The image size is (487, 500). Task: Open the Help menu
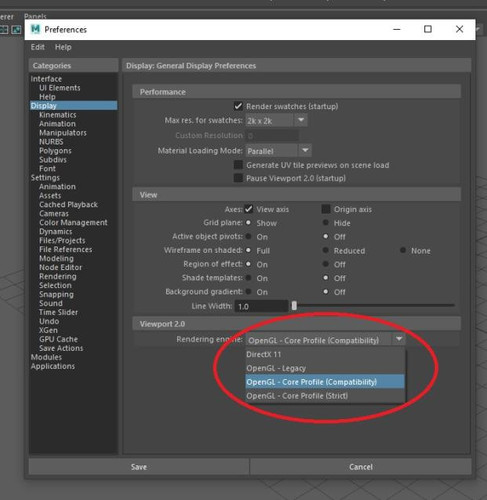tap(63, 47)
